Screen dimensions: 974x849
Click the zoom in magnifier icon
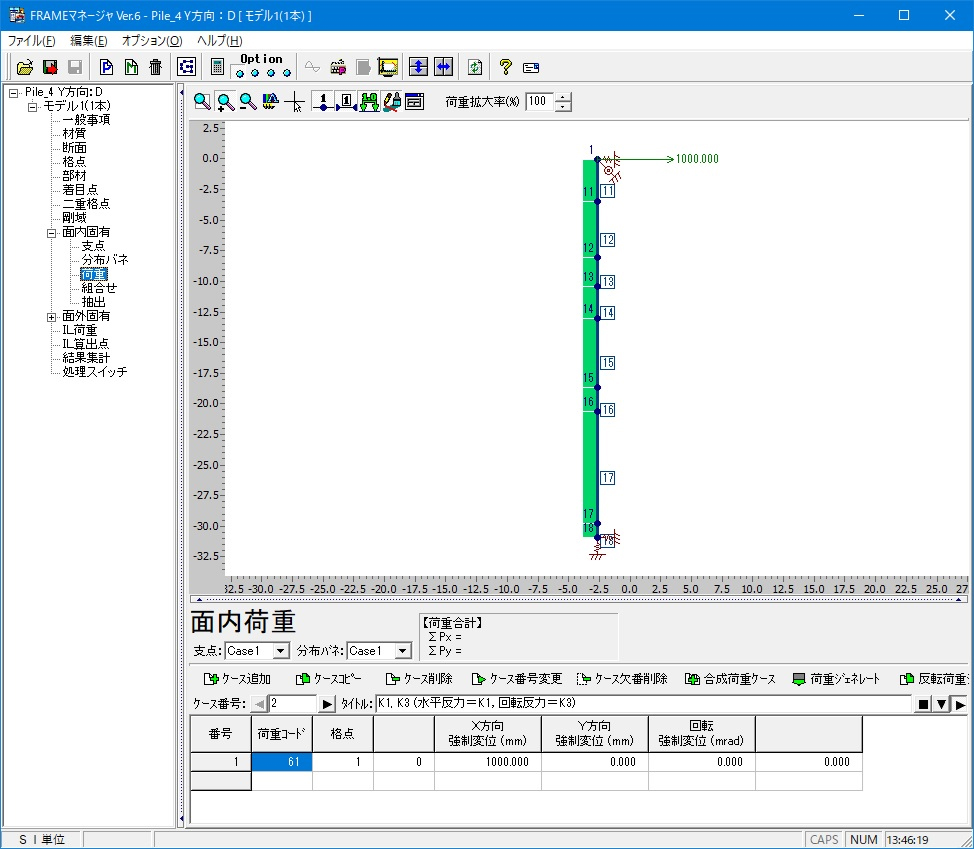tap(225, 101)
